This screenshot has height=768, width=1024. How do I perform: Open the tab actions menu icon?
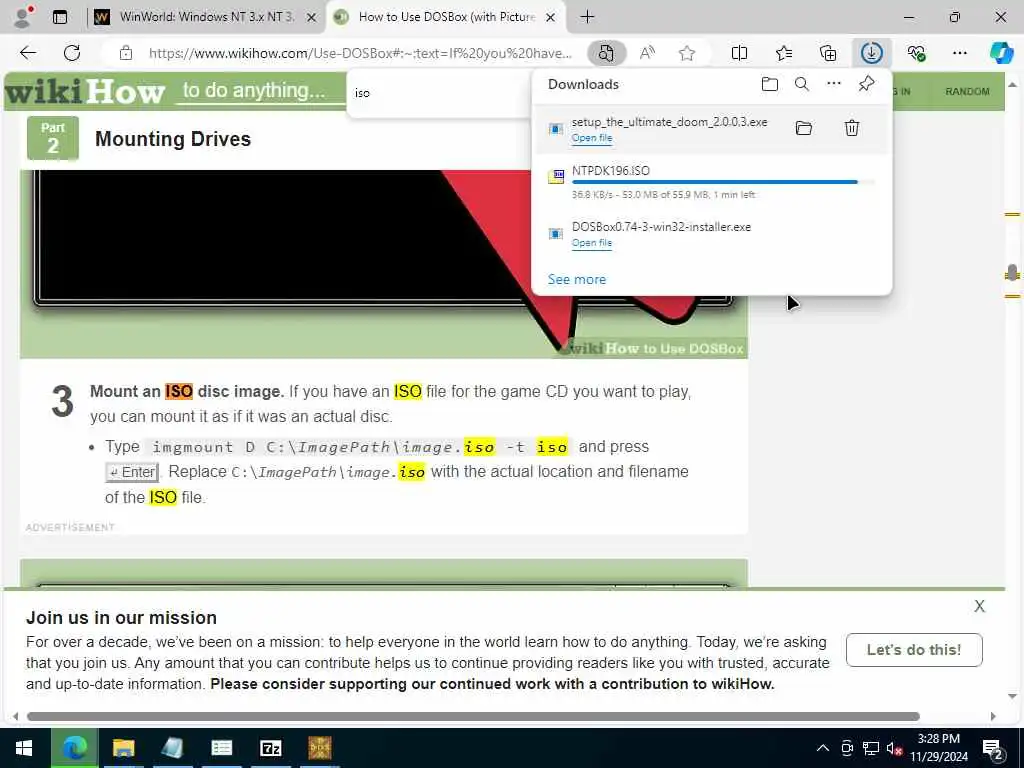pos(60,17)
